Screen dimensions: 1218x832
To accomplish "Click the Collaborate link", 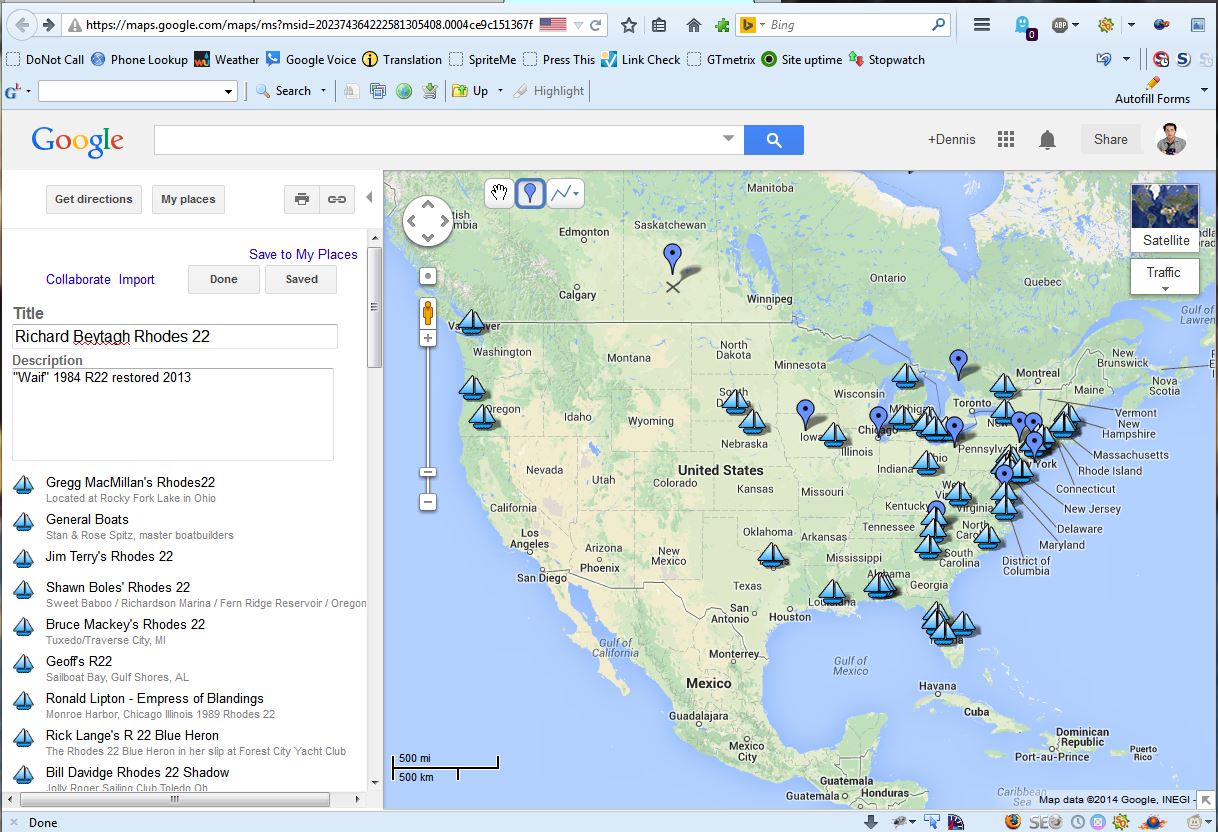I will 78,279.
